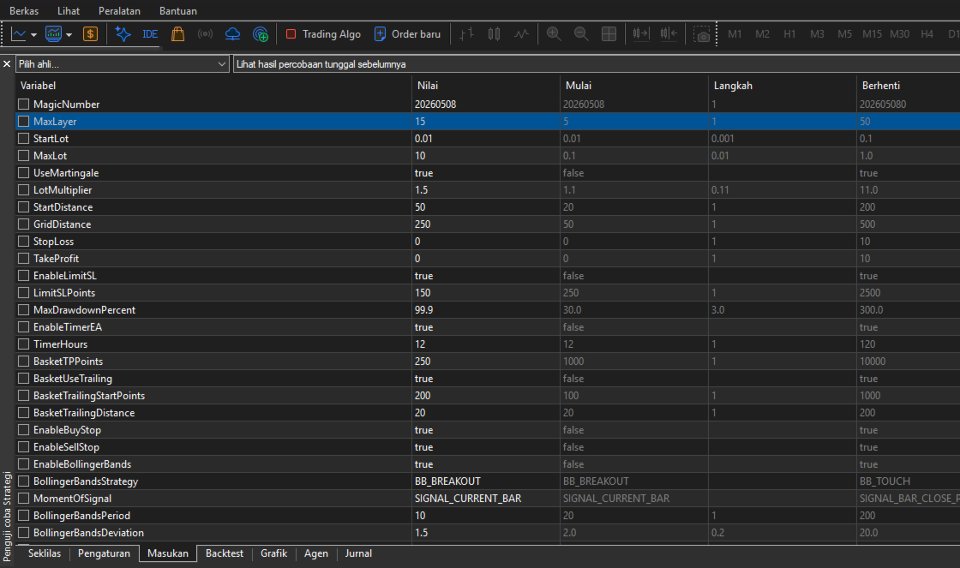Click the tile windows grid icon
The image size is (960, 568).
[609, 34]
